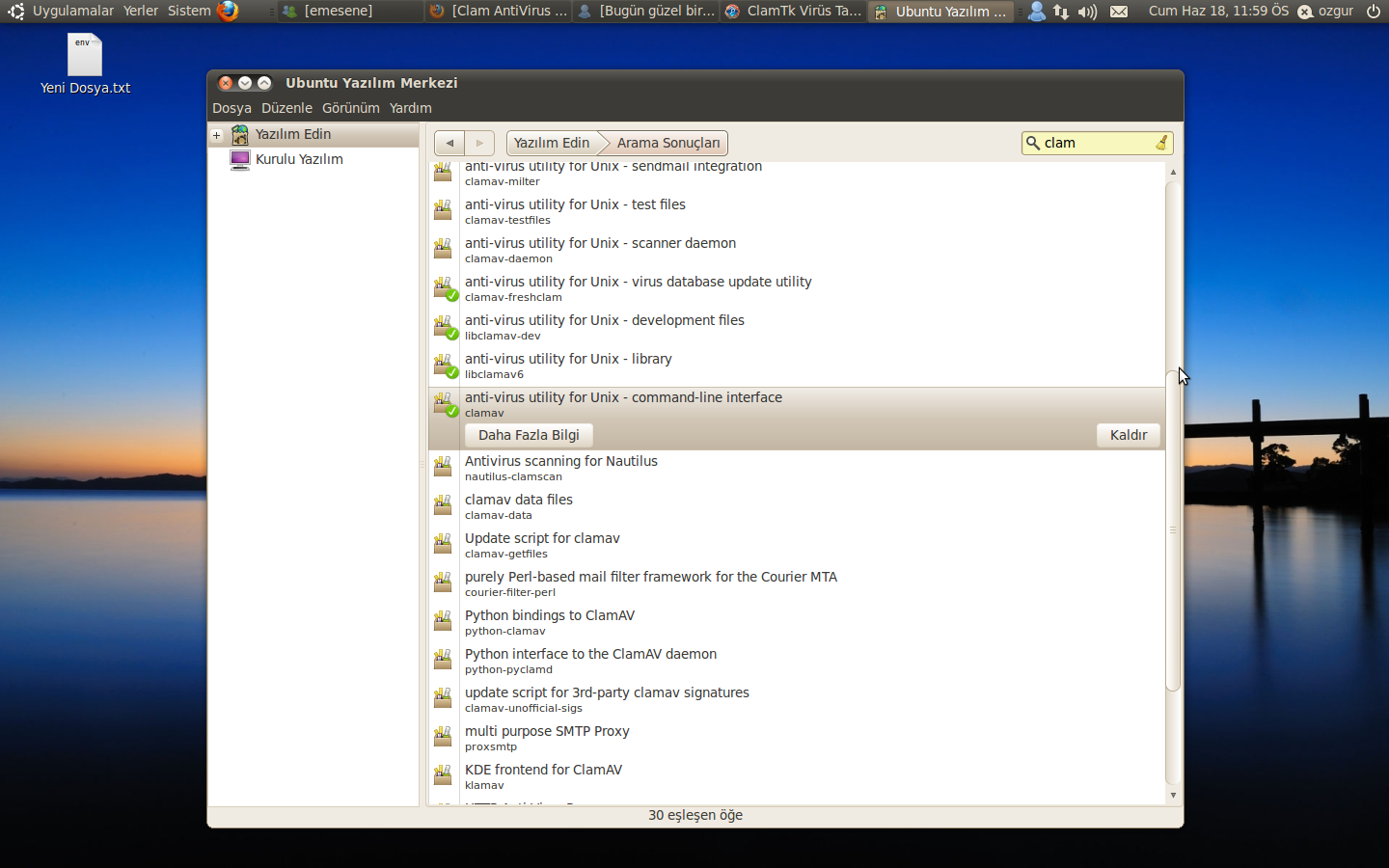Screen dimensions: 1389x868
Task: Click package icon for python-pyclamd
Action: pyautogui.click(x=443, y=660)
